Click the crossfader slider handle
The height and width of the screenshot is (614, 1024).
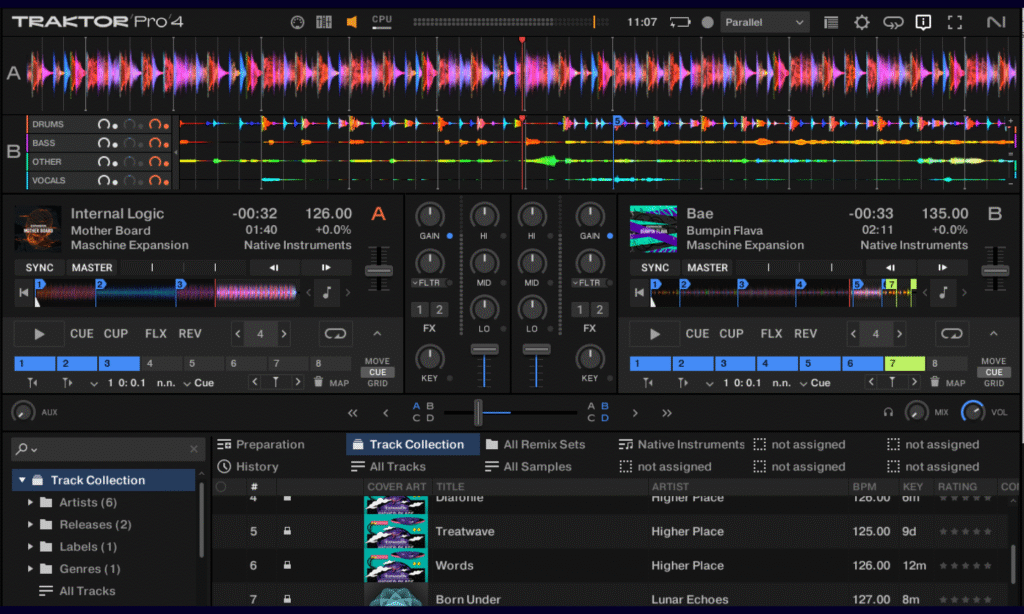coord(479,411)
